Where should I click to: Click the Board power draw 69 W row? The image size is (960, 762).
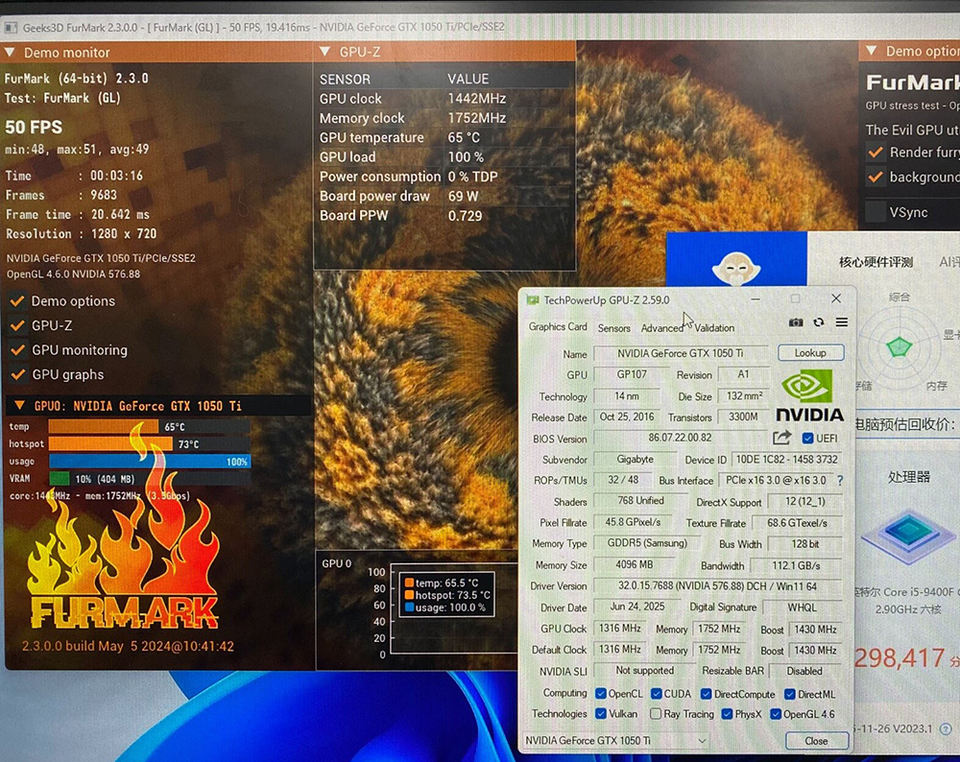tap(445, 196)
